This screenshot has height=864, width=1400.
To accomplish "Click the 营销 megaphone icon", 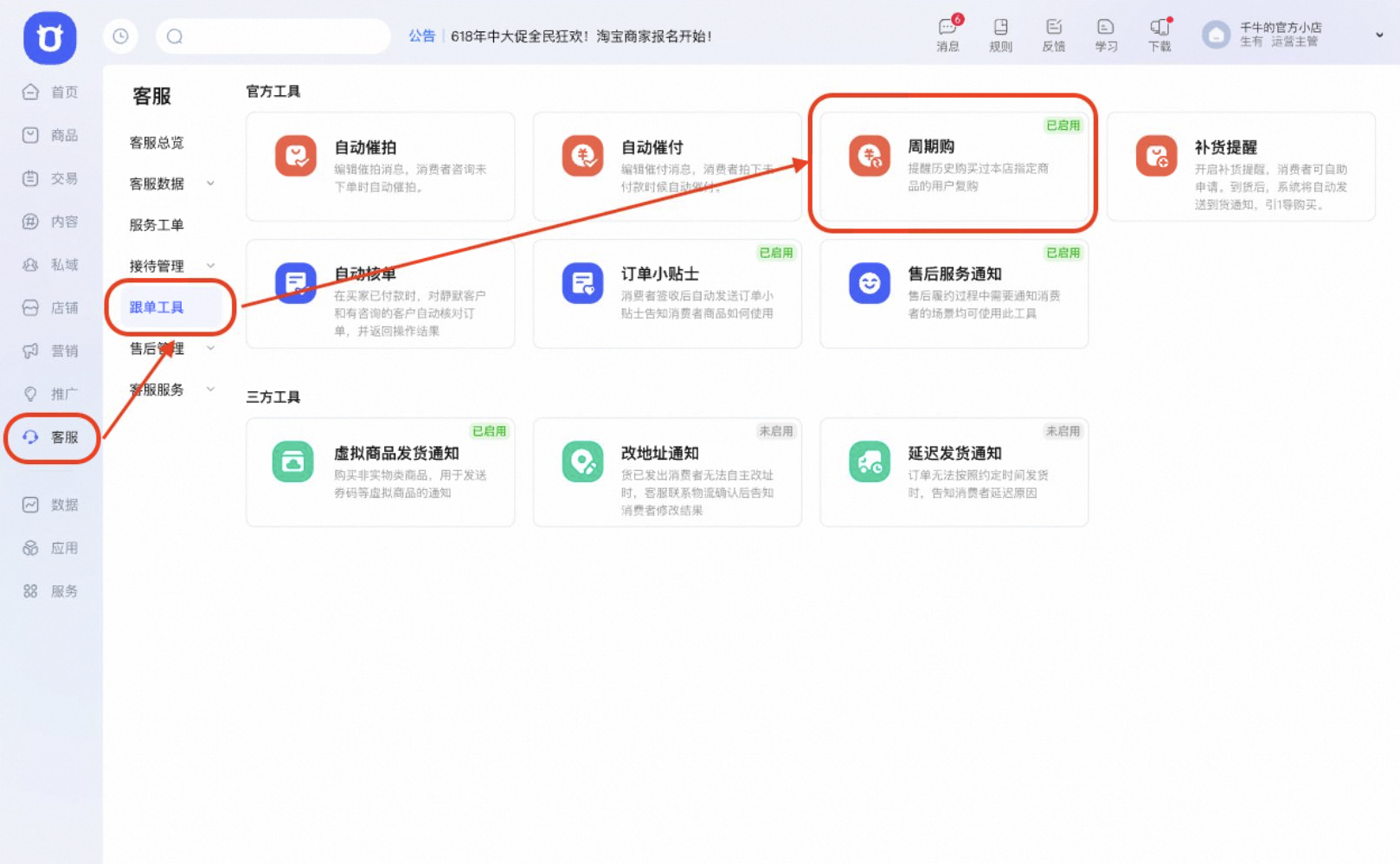I will tap(30, 351).
